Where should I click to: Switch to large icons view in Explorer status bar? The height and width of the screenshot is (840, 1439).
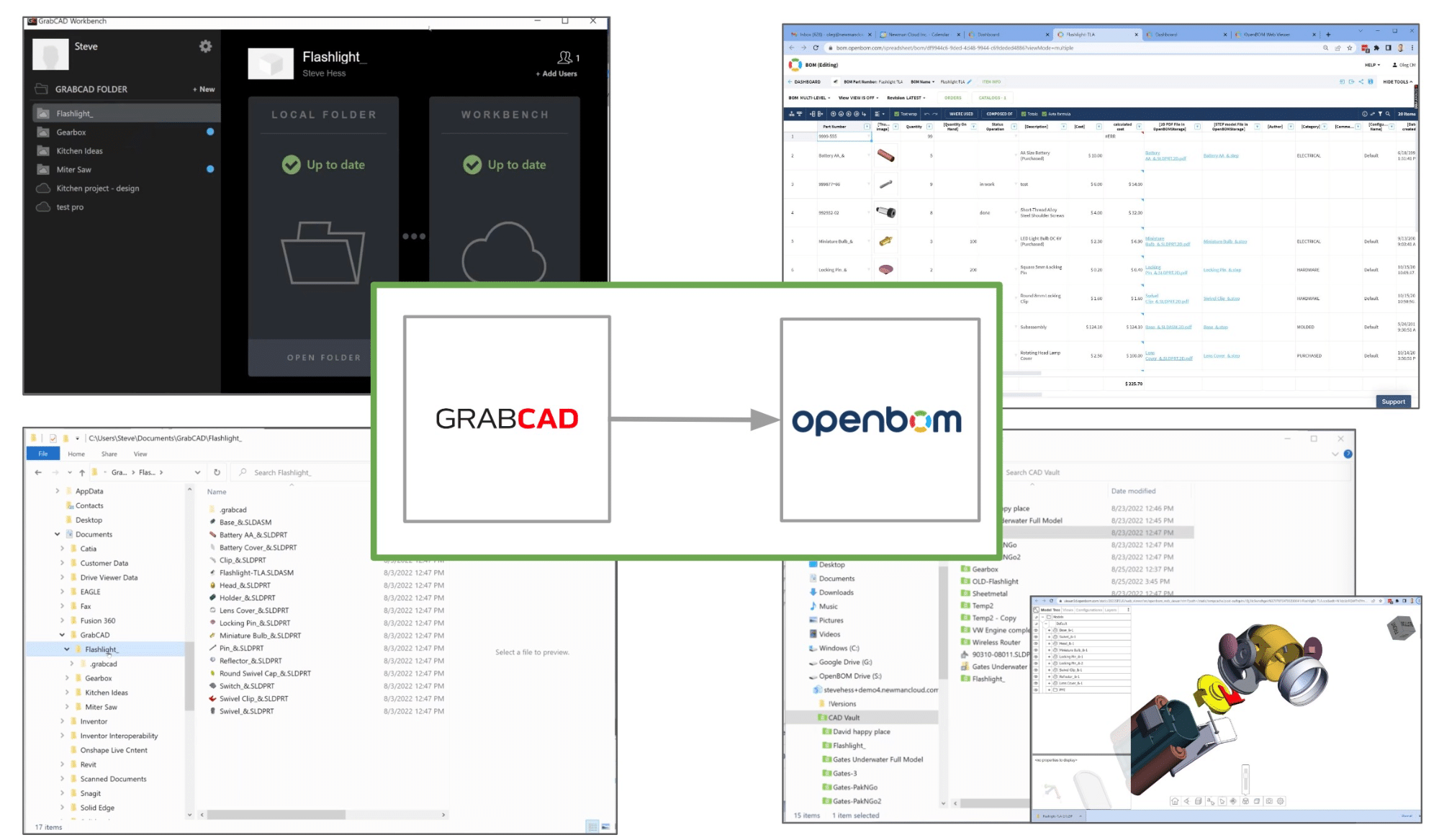[605, 826]
